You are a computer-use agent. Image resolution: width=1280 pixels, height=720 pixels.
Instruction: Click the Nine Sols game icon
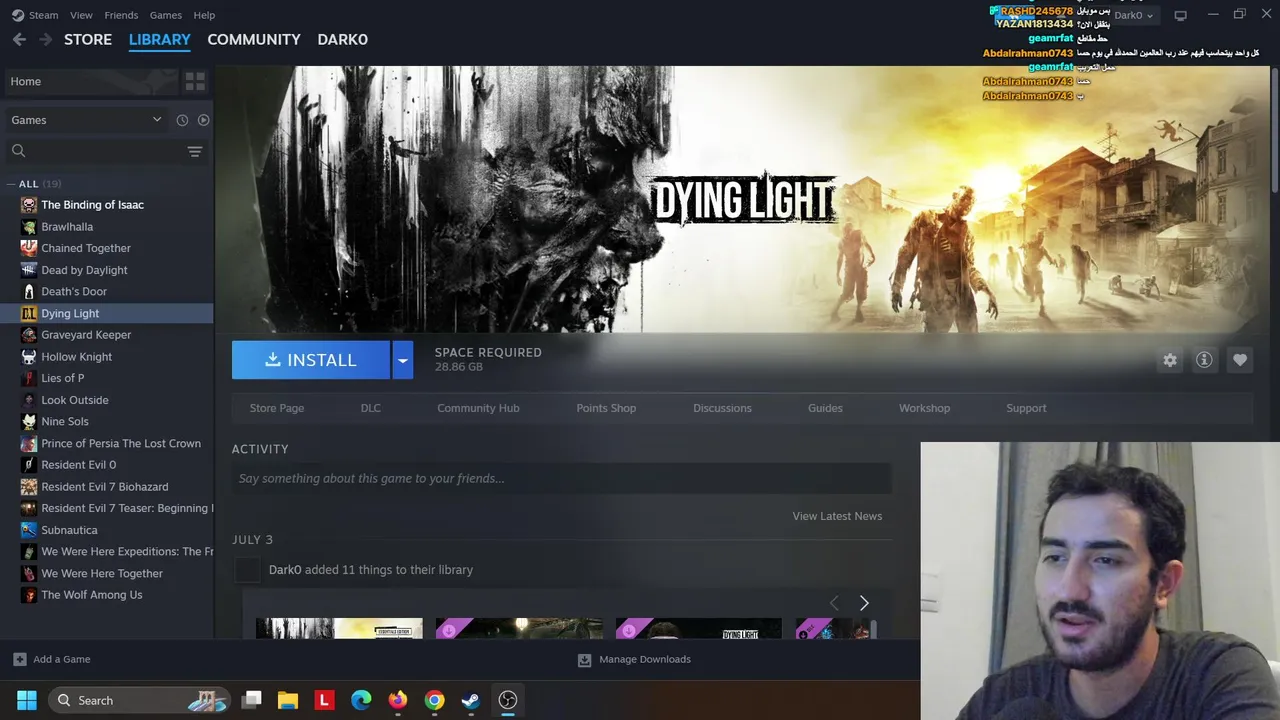[29, 422]
